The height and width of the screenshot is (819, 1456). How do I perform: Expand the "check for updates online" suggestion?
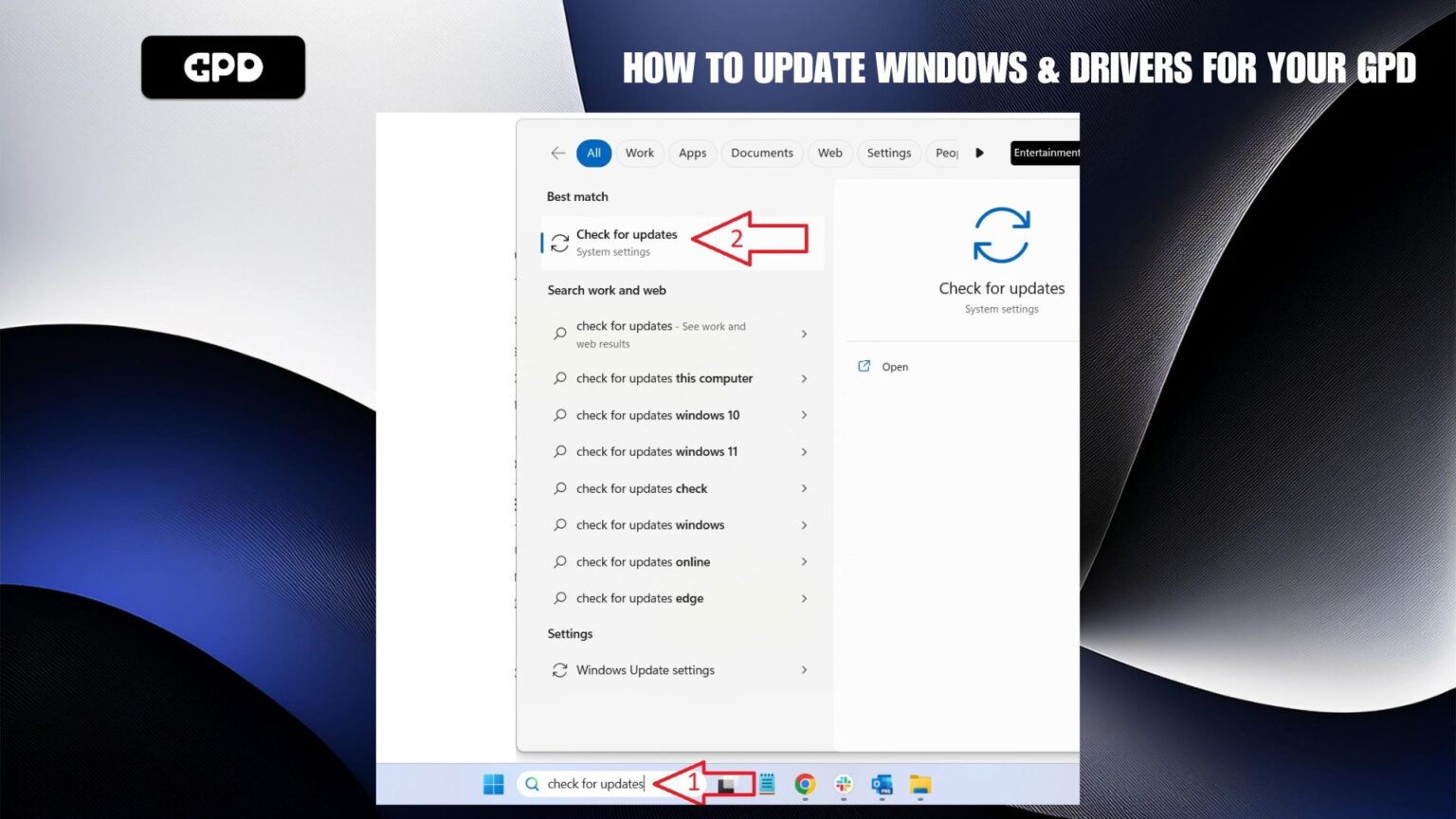[804, 561]
